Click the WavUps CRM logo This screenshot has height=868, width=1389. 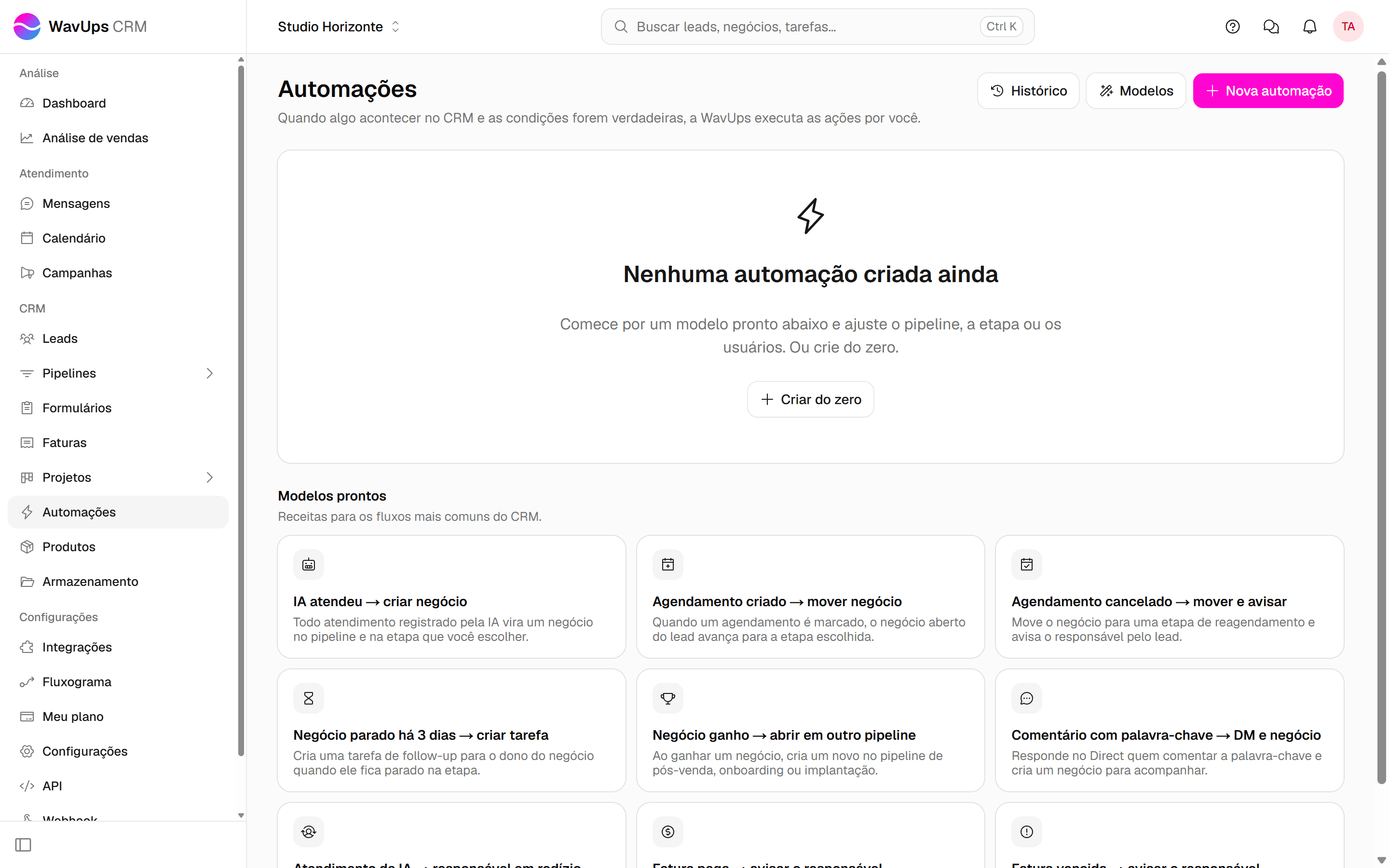80,27
